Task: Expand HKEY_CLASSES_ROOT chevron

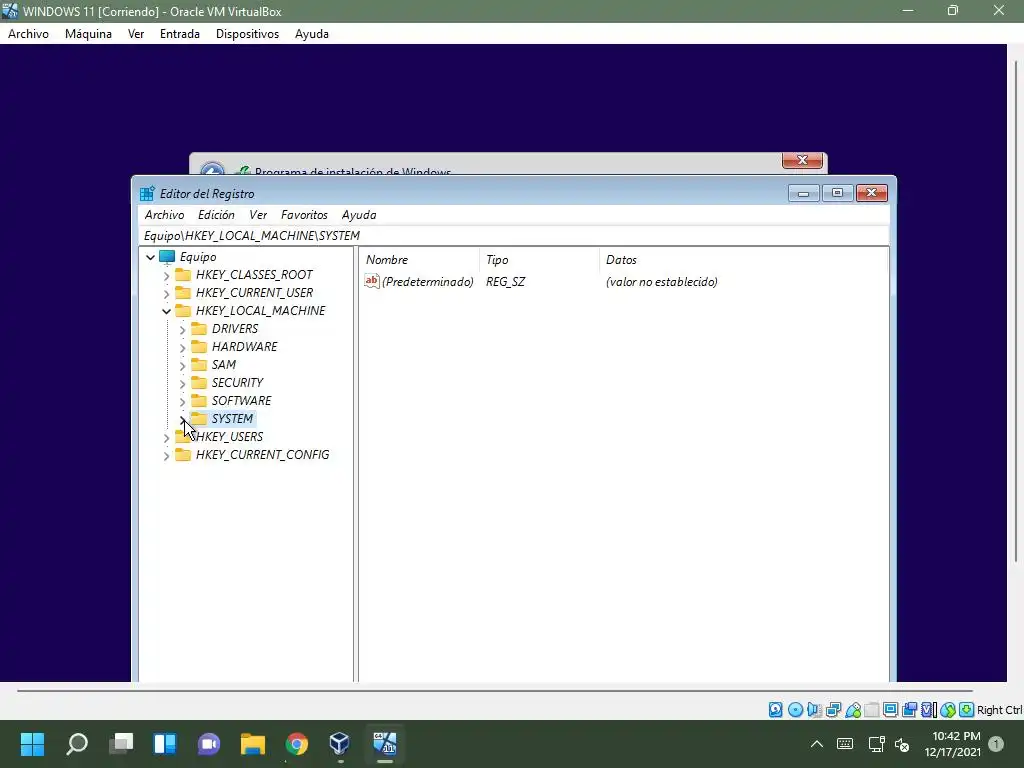Action: click(166, 276)
